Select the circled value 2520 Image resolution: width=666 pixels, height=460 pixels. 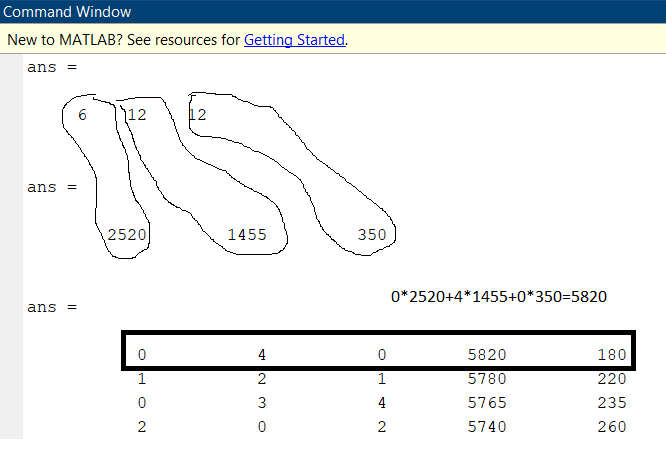128,235
